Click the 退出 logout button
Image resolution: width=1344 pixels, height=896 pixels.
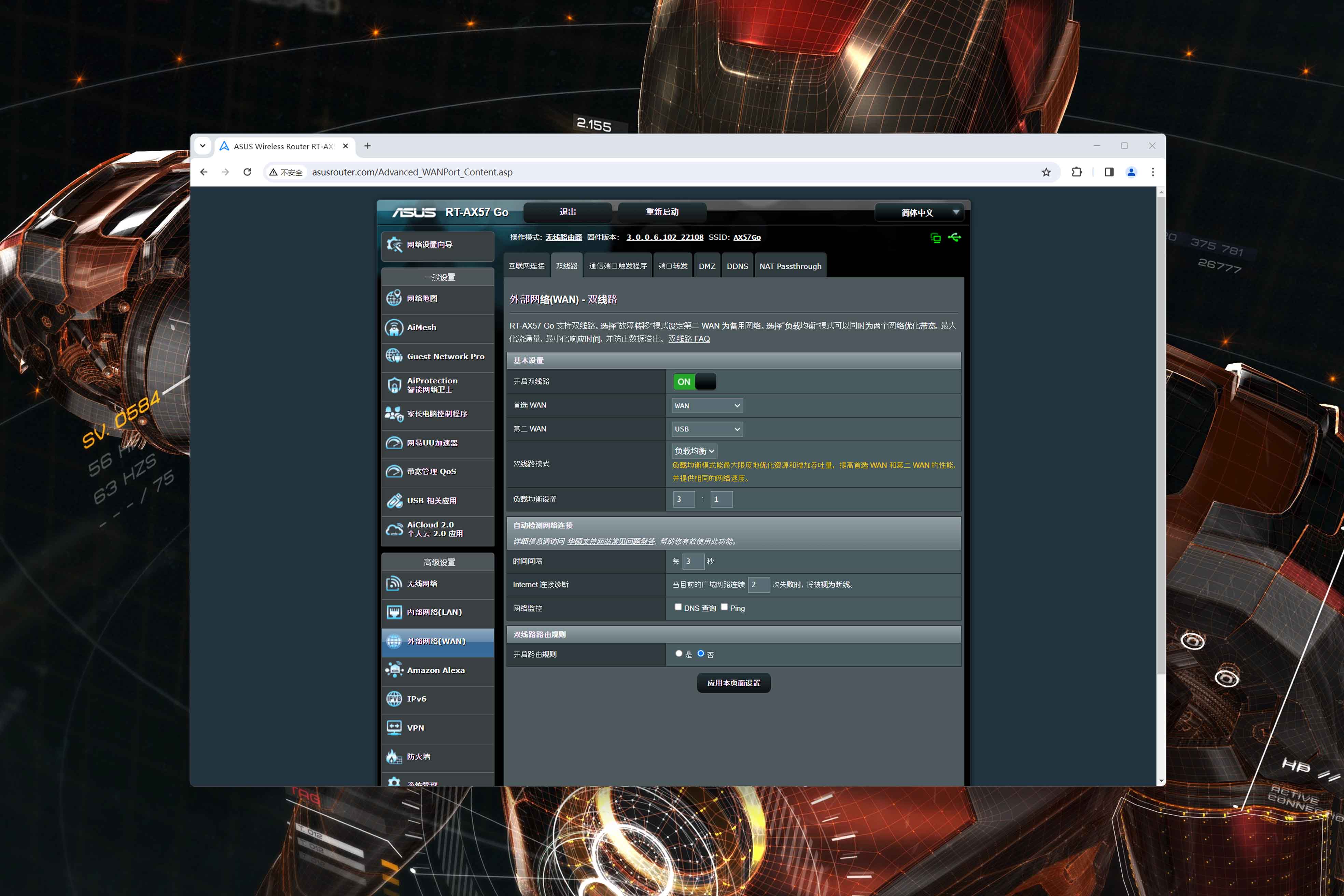[568, 212]
